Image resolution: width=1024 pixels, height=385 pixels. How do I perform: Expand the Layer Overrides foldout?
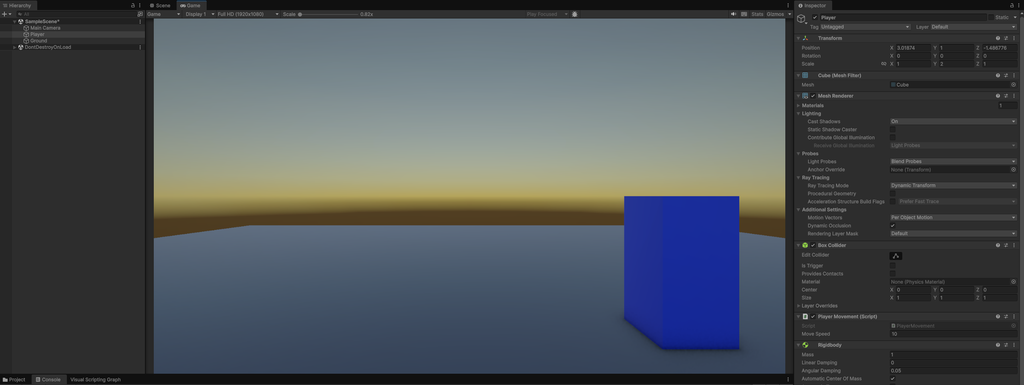point(799,305)
